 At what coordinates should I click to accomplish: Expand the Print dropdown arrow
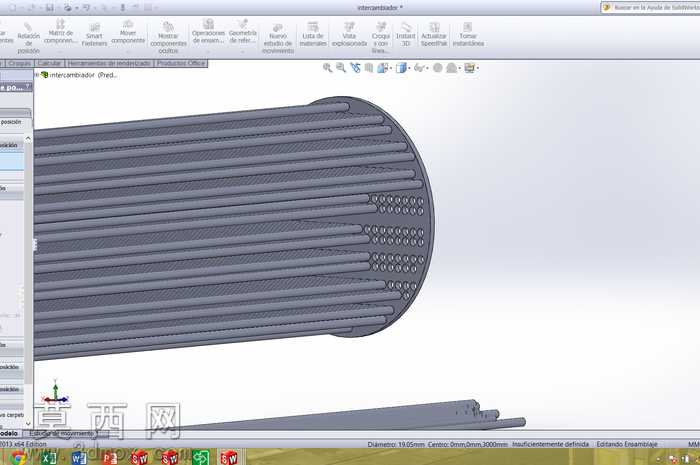[x=76, y=8]
